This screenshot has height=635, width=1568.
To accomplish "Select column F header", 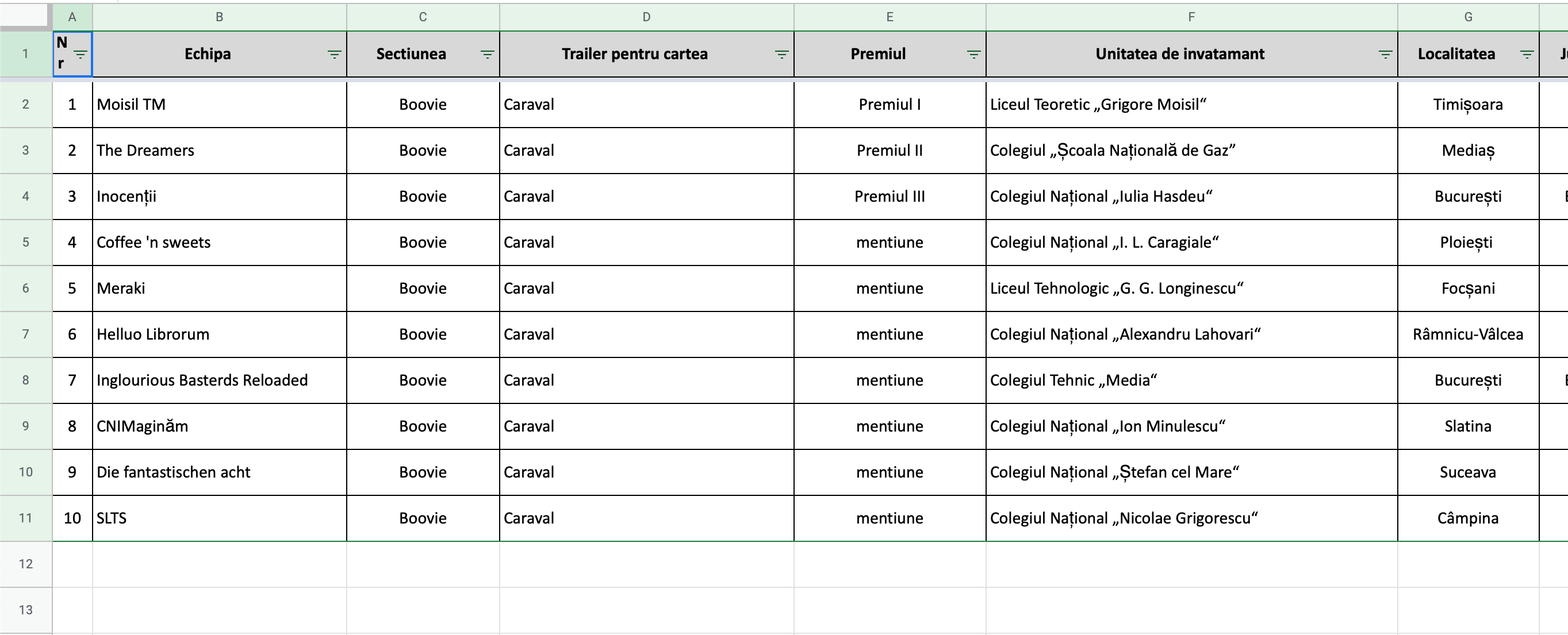I will (x=1192, y=17).
